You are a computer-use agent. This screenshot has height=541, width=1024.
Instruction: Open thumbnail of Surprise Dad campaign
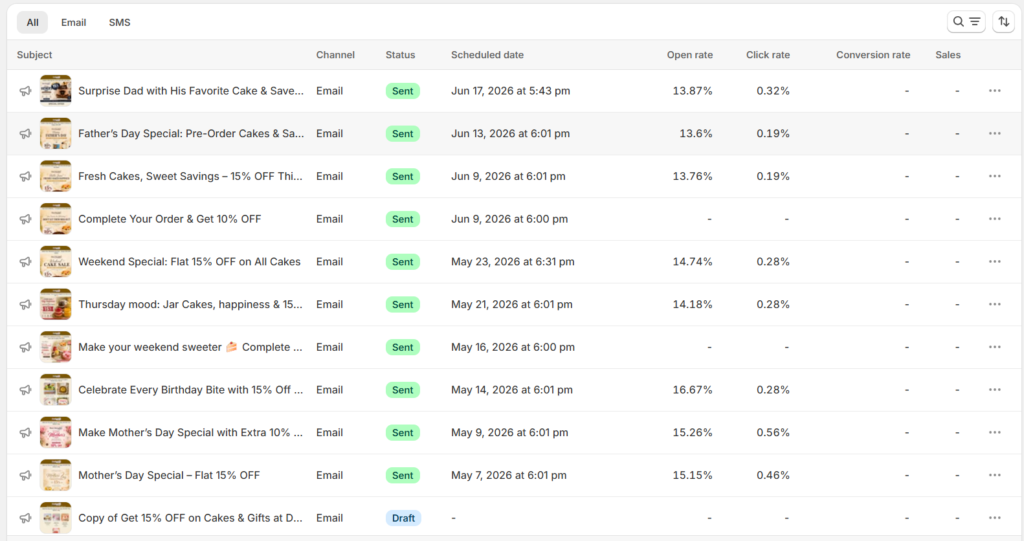56,91
